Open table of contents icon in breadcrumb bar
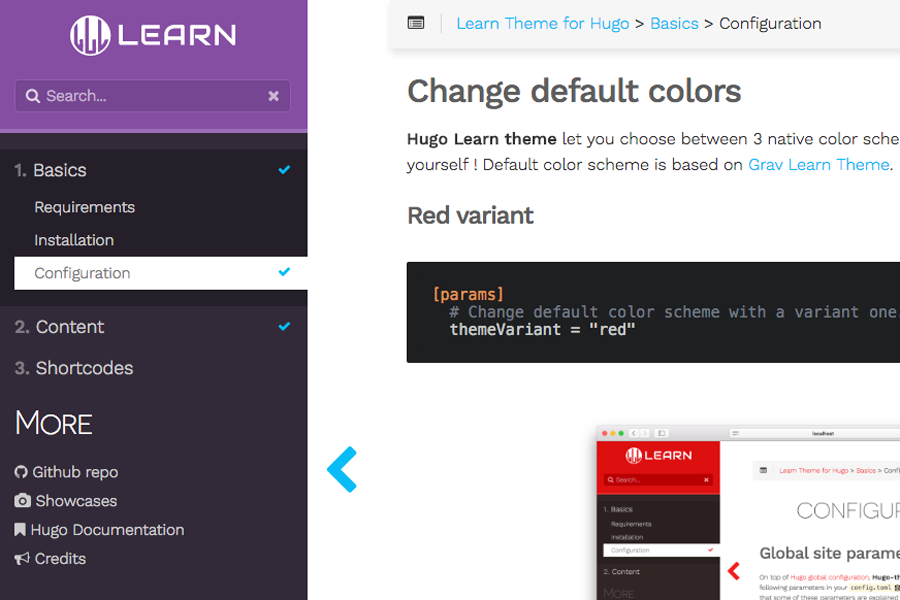This screenshot has width=900, height=600. 416,23
